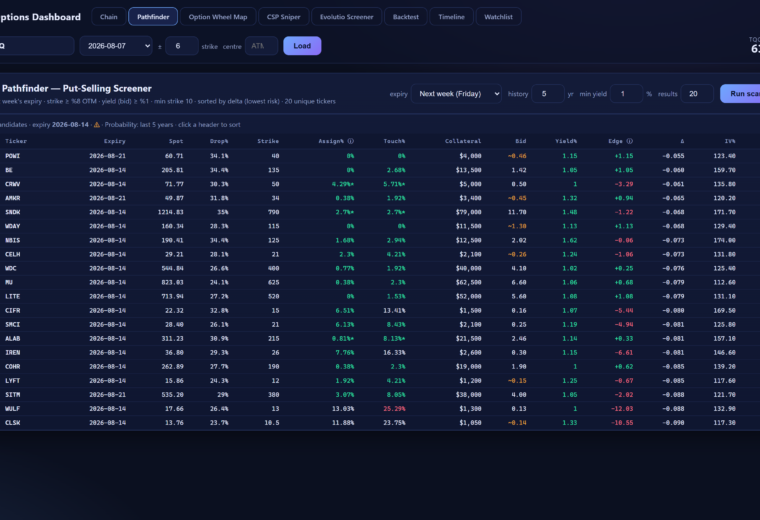Click the Load button
This screenshot has height=520, width=760.
[302, 46]
